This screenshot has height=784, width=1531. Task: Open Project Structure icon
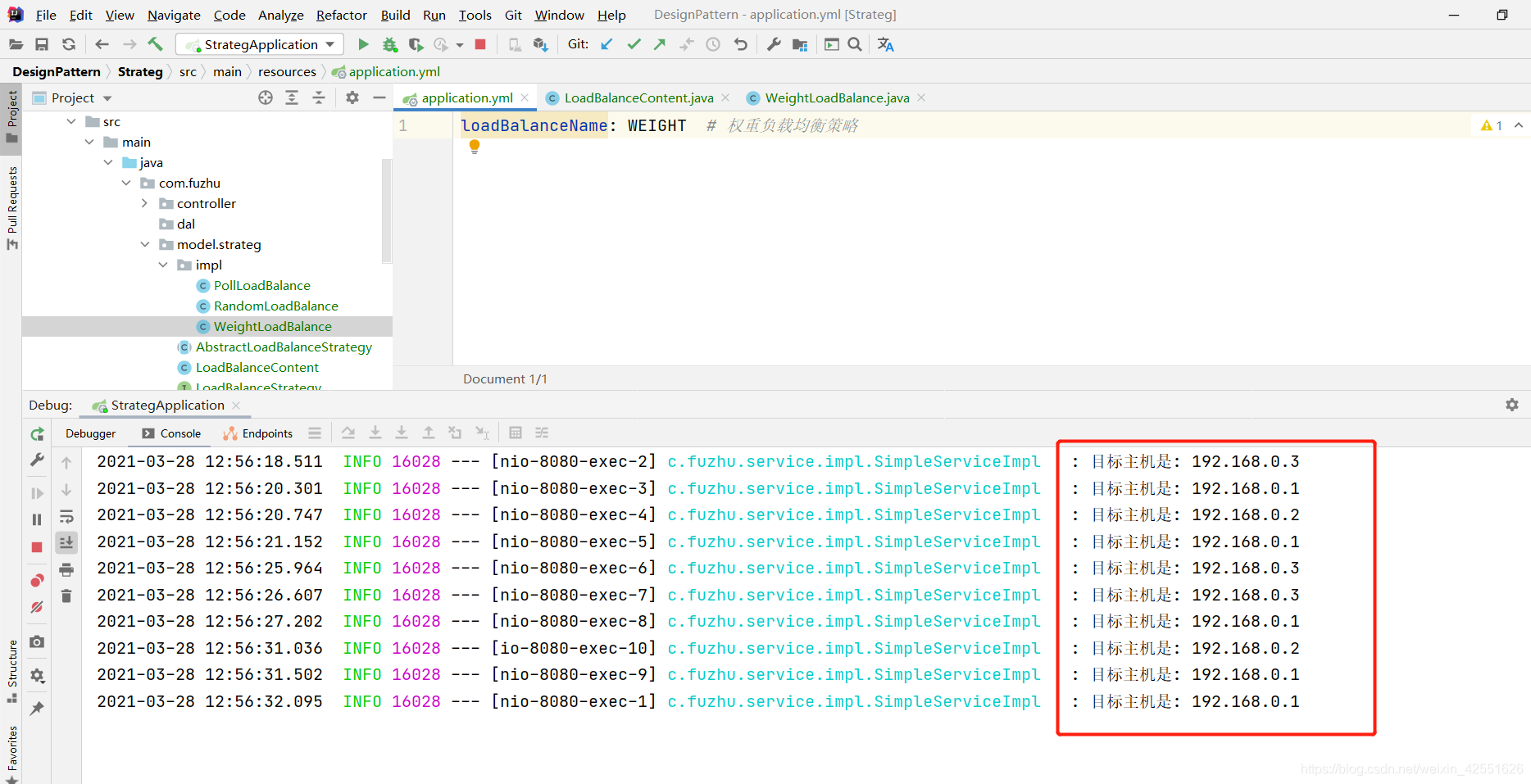(x=800, y=44)
